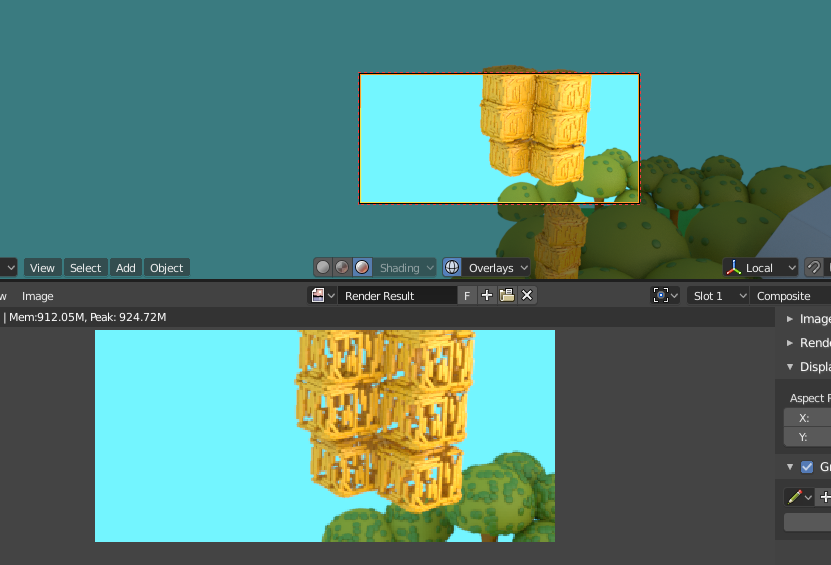Create new image with plus icon
Image resolution: width=831 pixels, height=565 pixels.
pyautogui.click(x=487, y=295)
